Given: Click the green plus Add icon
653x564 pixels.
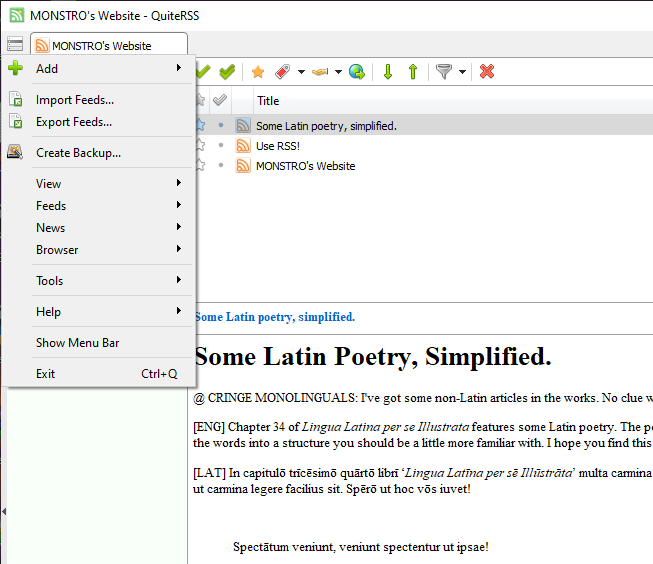Looking at the screenshot, I should (15, 68).
